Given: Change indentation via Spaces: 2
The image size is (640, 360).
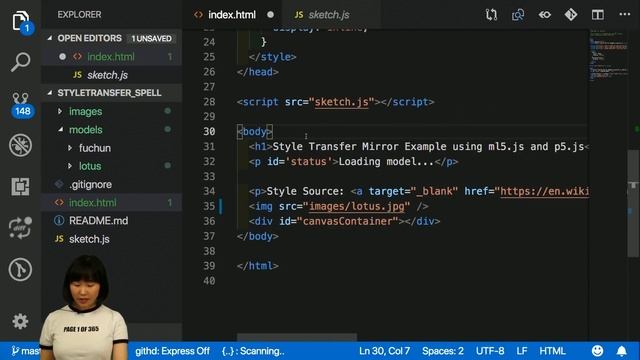Looking at the screenshot, I should click(443, 351).
